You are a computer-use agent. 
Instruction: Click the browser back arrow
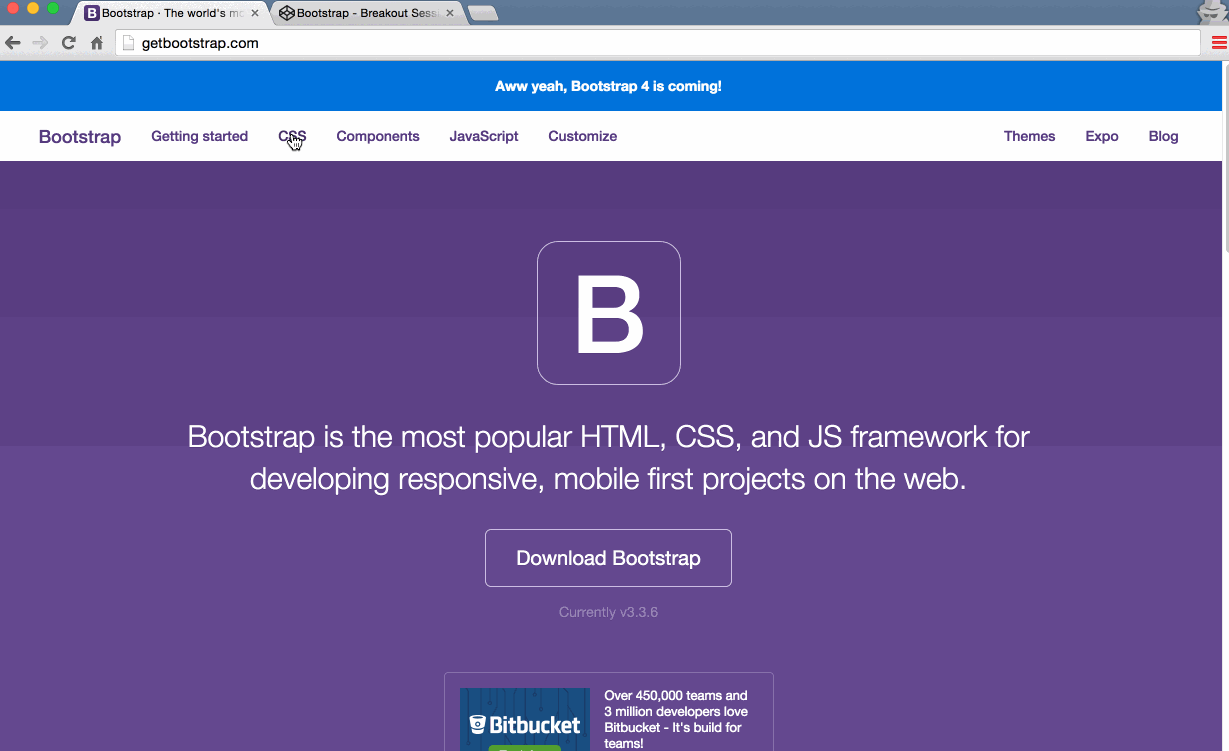pos(13,43)
